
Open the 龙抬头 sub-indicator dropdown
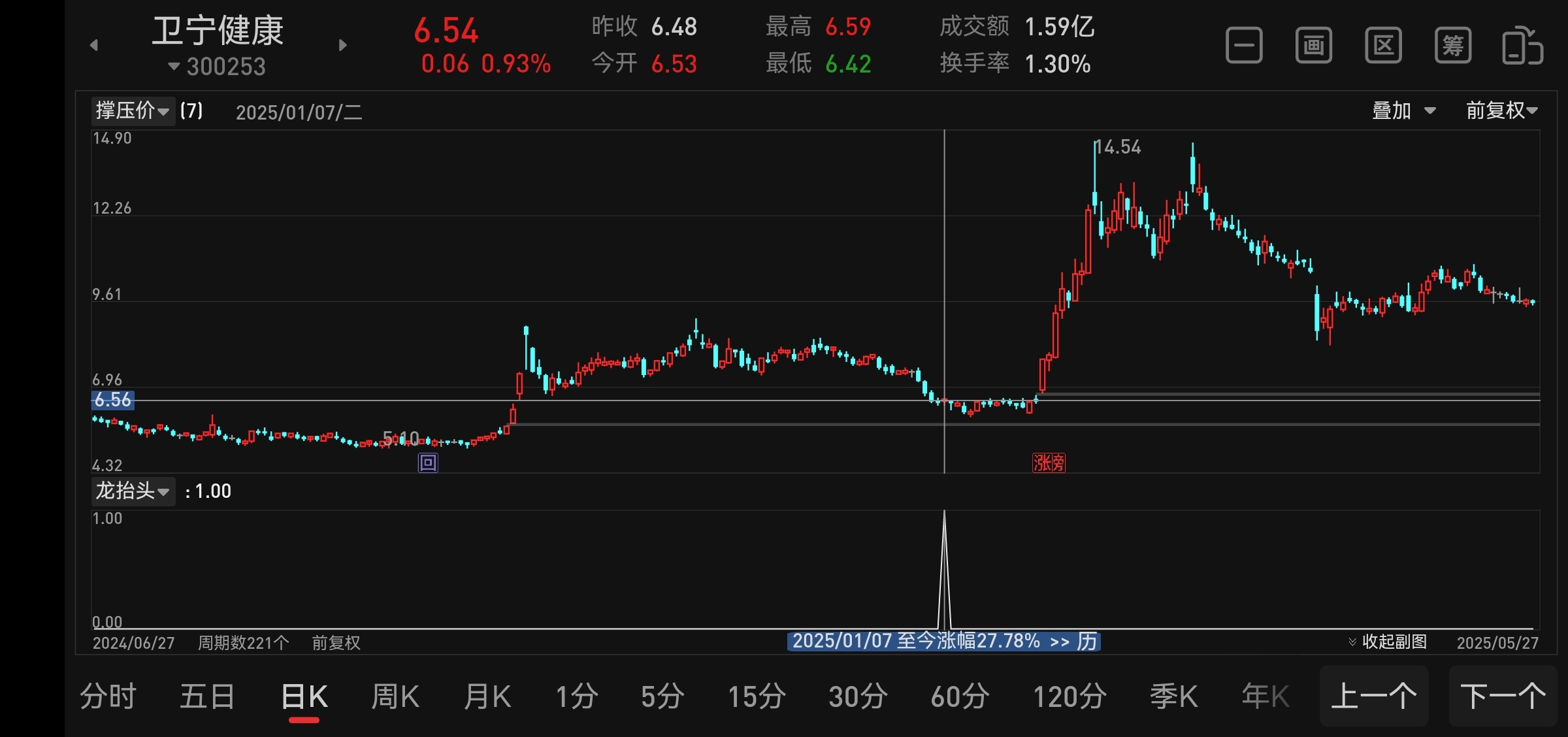(x=133, y=491)
